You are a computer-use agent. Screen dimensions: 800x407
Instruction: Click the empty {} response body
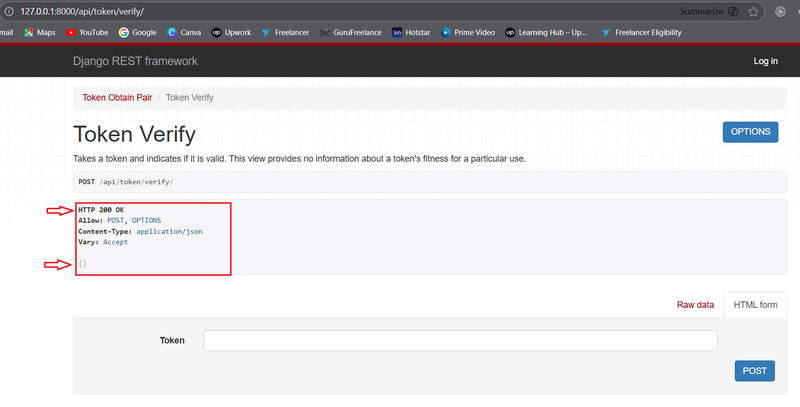click(x=83, y=264)
